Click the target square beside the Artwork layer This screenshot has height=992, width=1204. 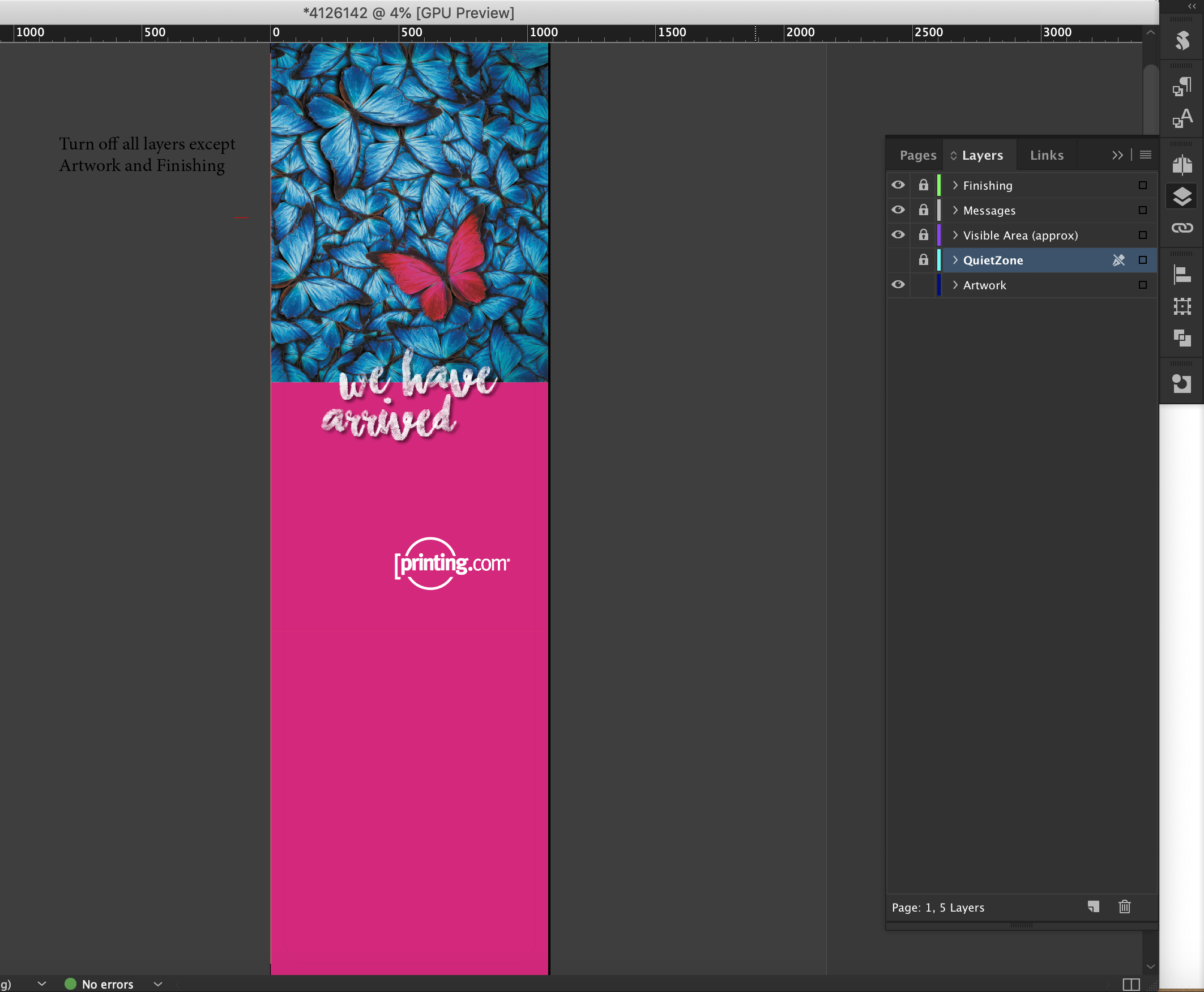point(1142,285)
